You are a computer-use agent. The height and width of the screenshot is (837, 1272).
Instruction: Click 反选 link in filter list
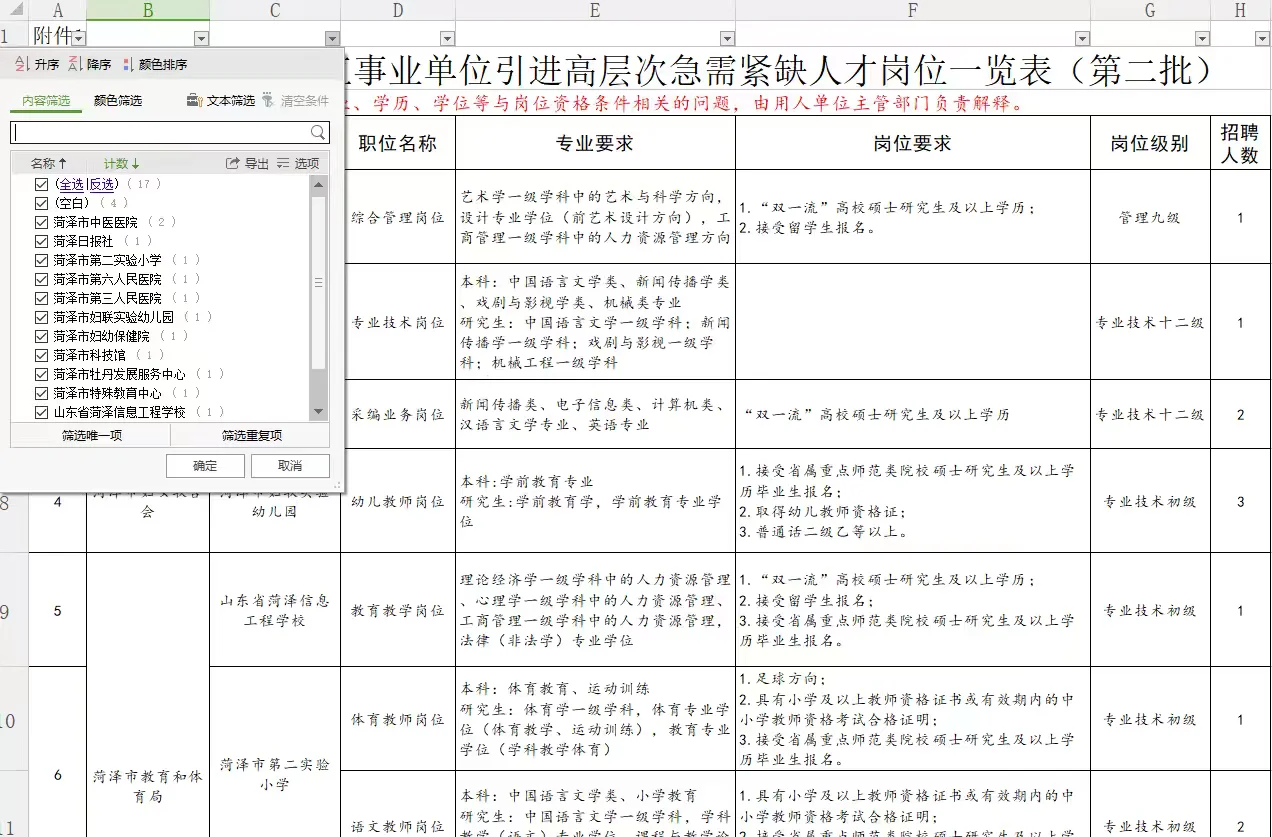coord(101,184)
